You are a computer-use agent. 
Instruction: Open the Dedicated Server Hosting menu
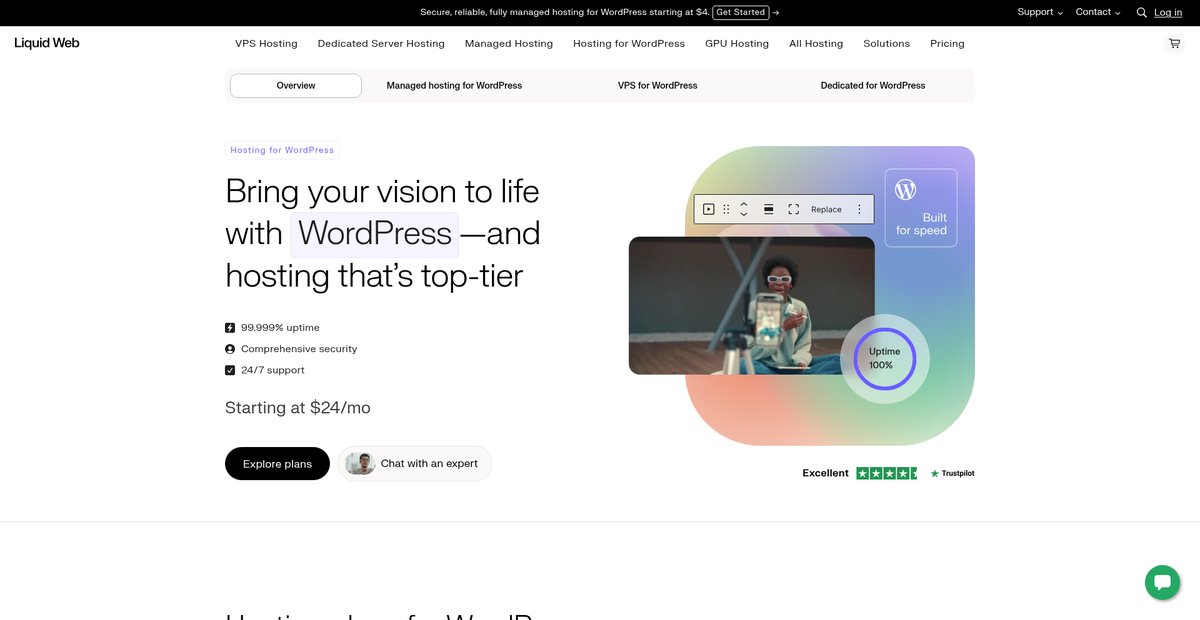coord(381,44)
